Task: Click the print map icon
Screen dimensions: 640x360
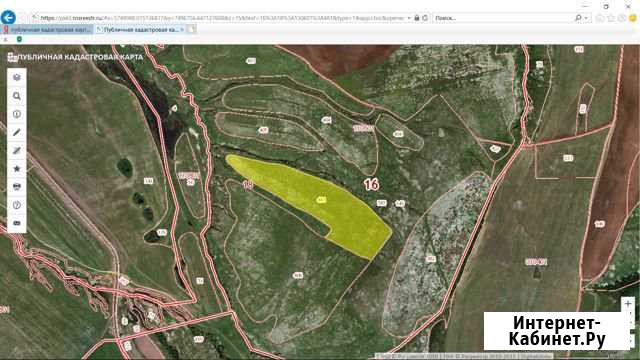Action: point(17,187)
